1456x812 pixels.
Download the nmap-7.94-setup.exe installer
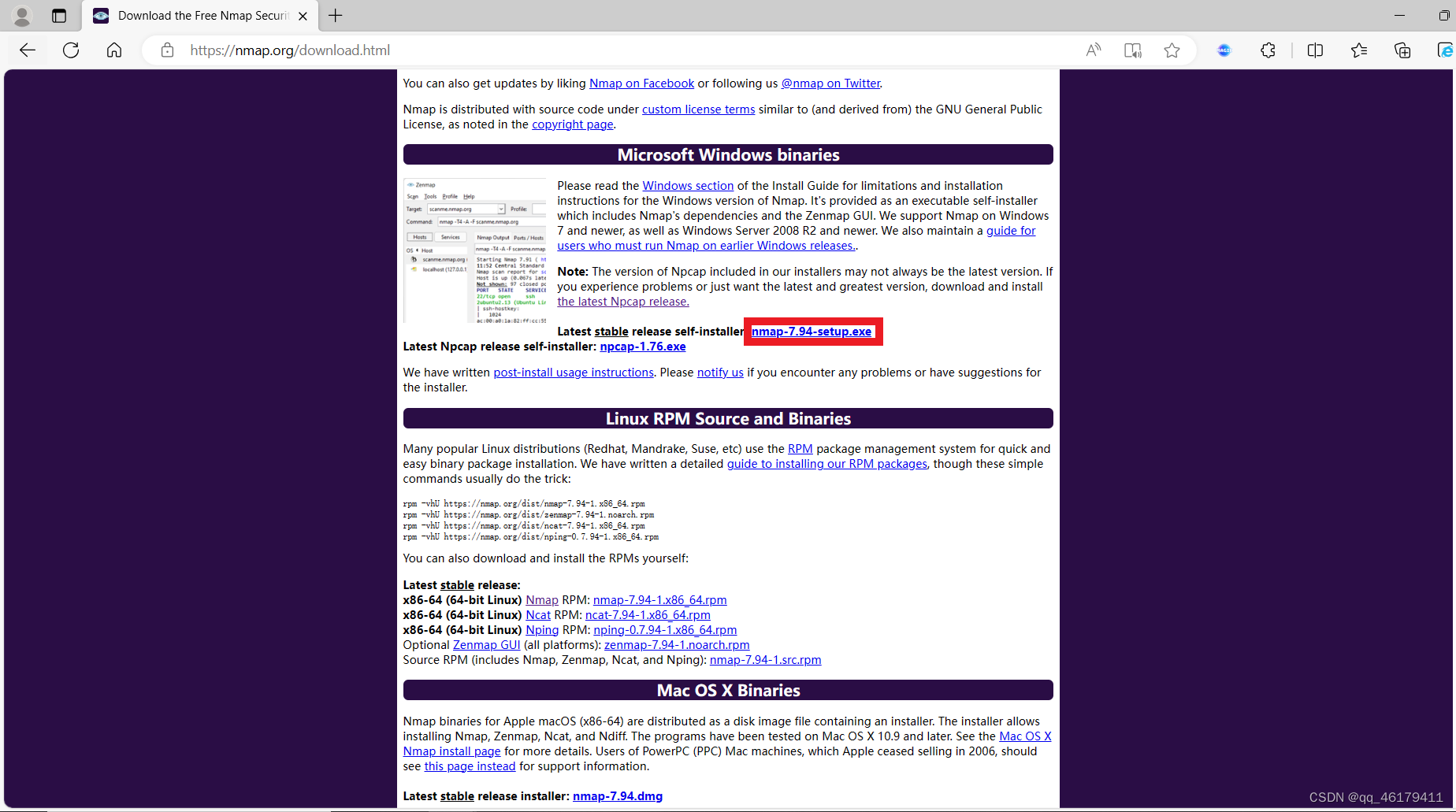click(x=812, y=331)
